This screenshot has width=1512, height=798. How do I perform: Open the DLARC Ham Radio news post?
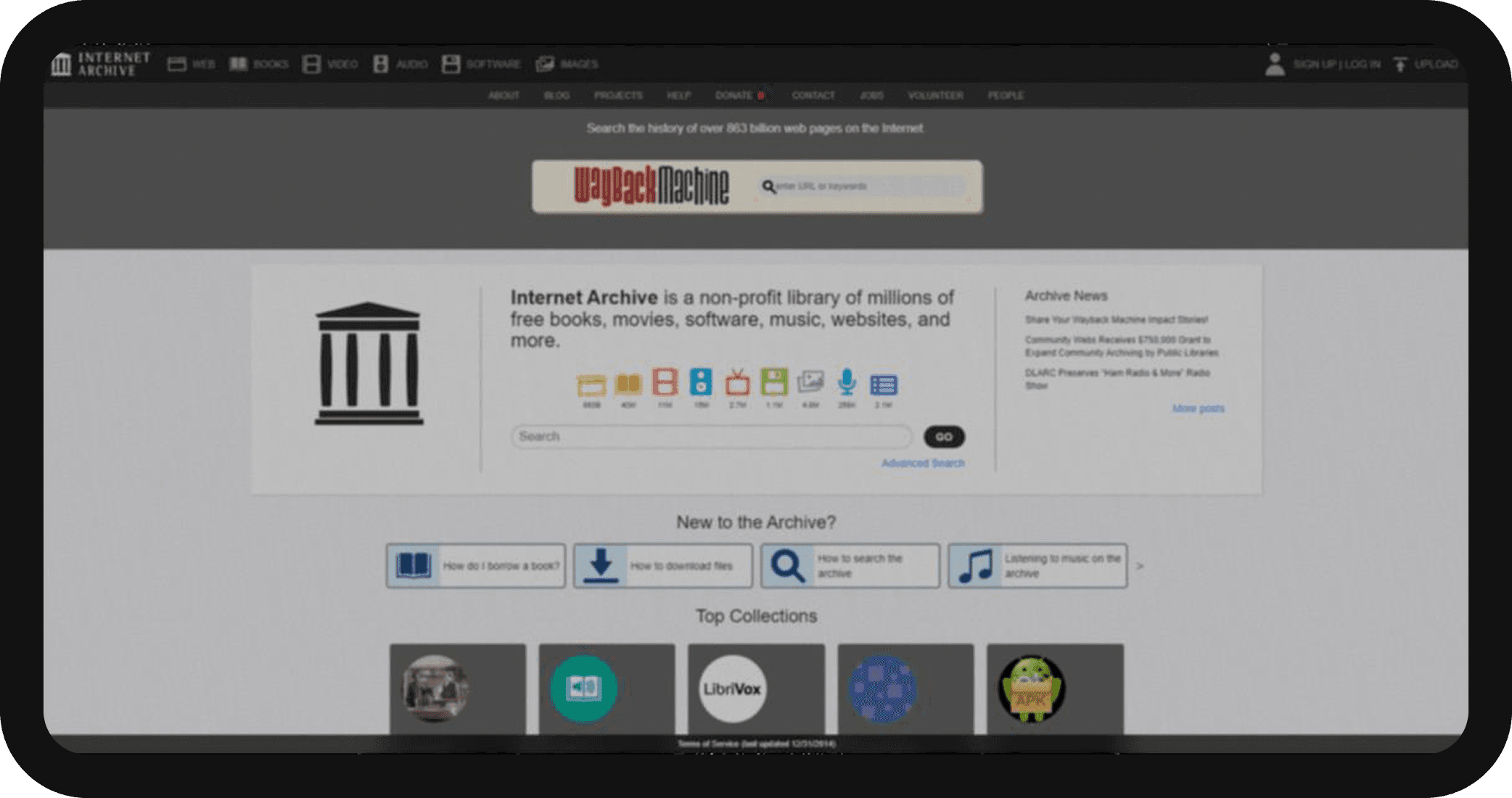pyautogui.click(x=1117, y=379)
